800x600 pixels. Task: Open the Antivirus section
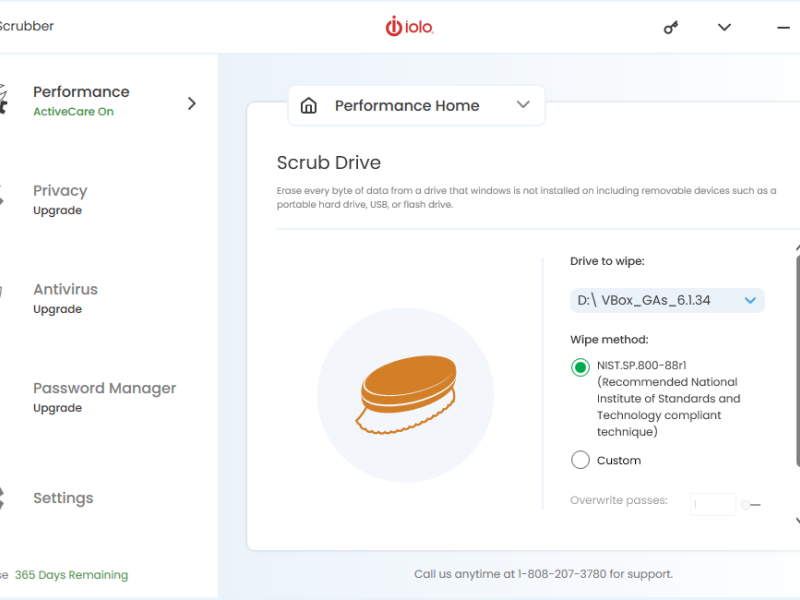point(65,289)
